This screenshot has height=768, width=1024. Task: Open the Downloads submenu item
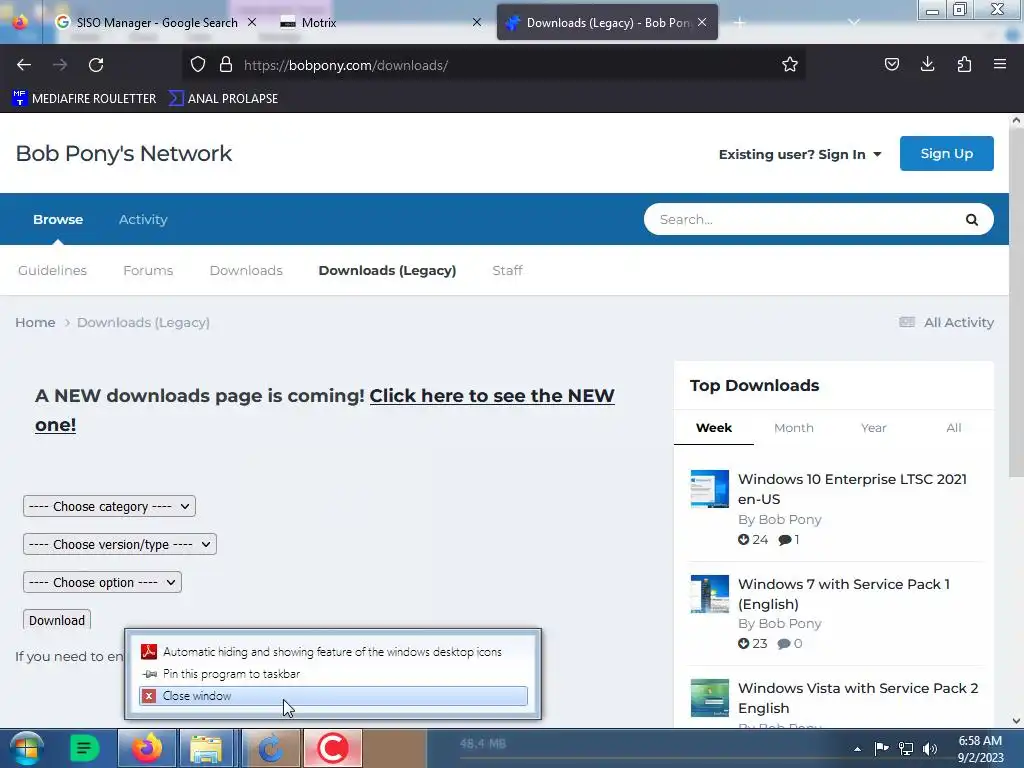point(246,270)
